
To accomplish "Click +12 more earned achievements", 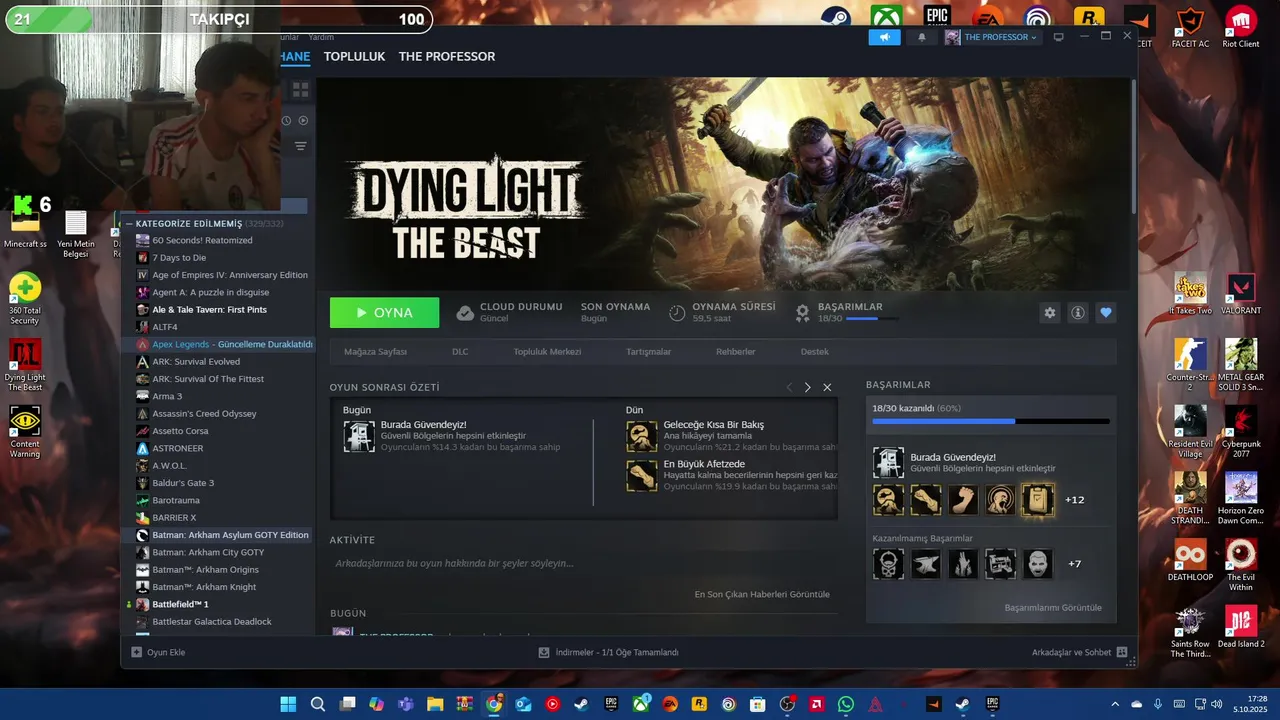I will click(1075, 500).
